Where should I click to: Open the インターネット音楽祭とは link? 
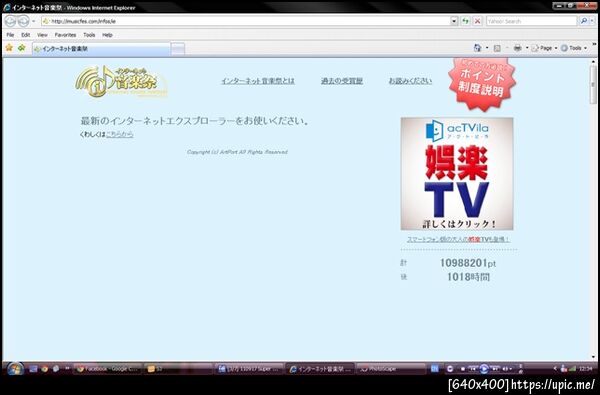(258, 81)
